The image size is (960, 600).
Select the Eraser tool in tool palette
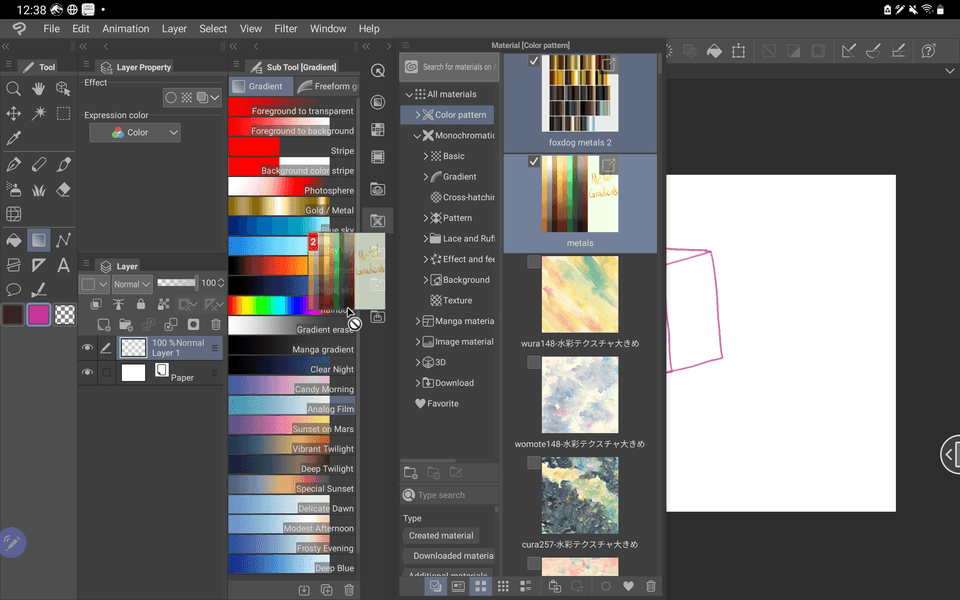tap(64, 189)
